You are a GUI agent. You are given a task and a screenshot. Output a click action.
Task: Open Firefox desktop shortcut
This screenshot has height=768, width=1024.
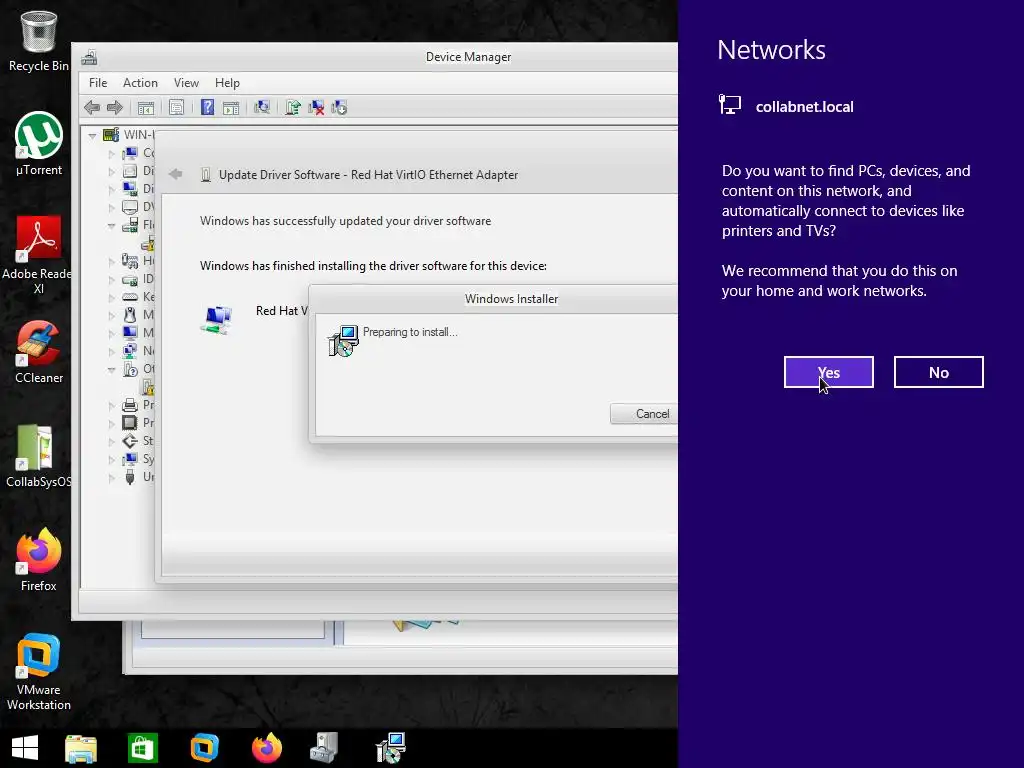coord(39,560)
